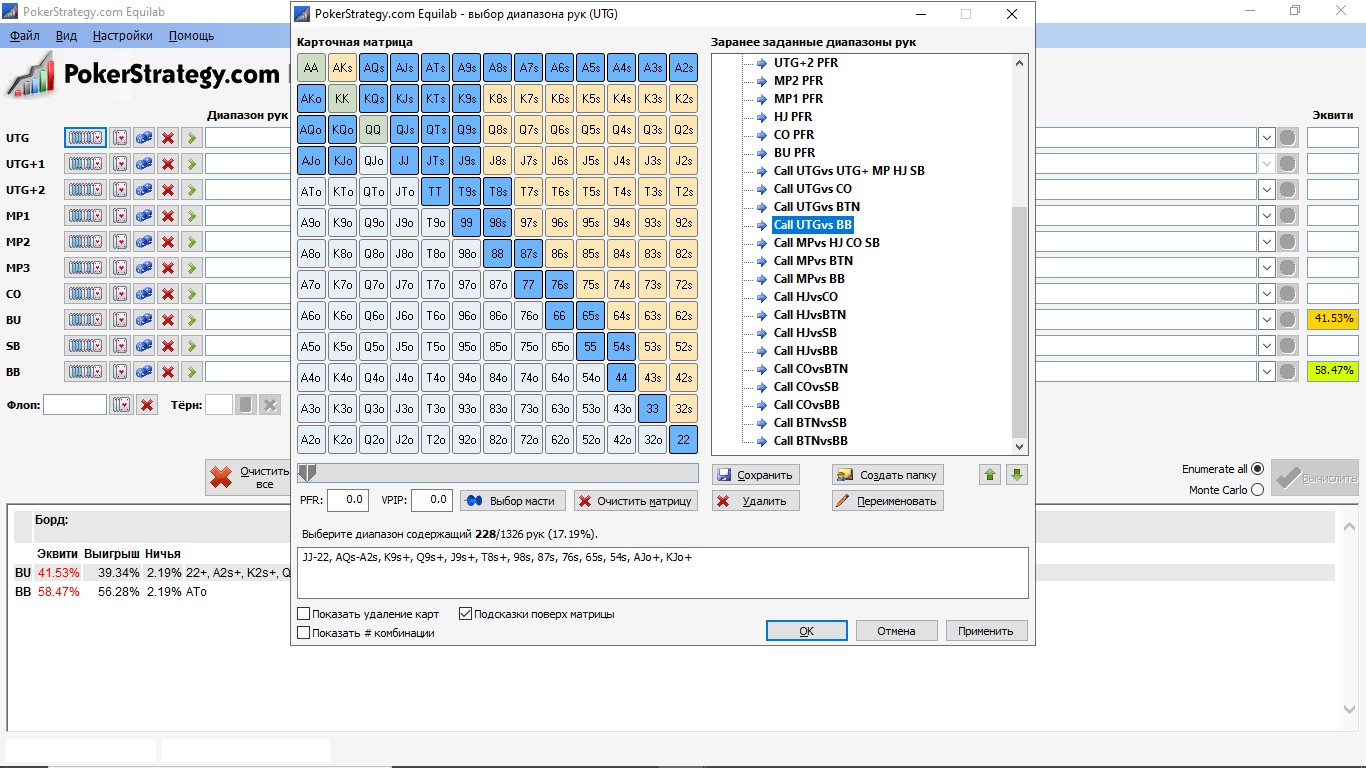Move the selected range down with the green down arrow

(x=1017, y=475)
